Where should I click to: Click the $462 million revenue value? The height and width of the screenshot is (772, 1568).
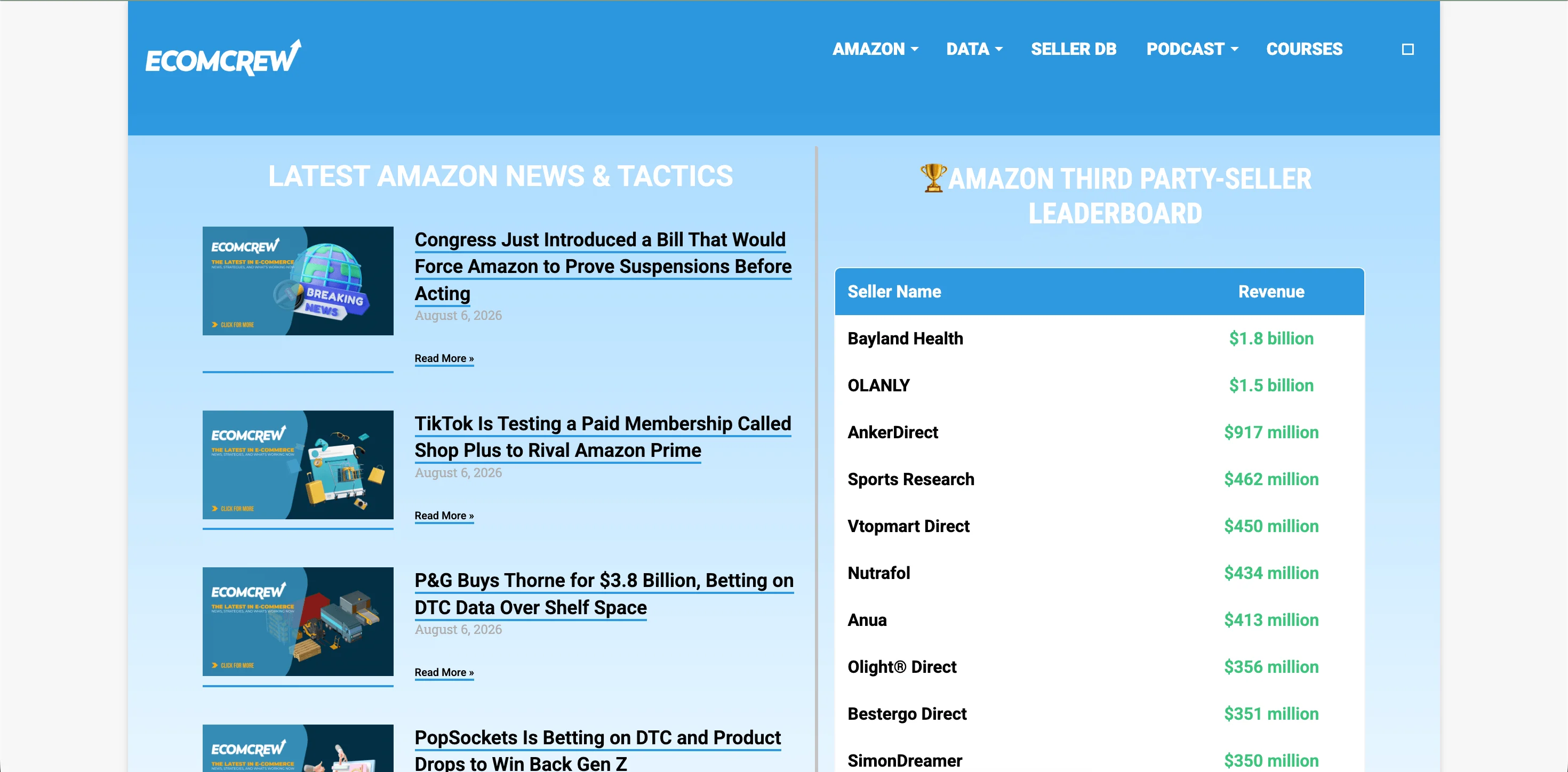[x=1271, y=479]
